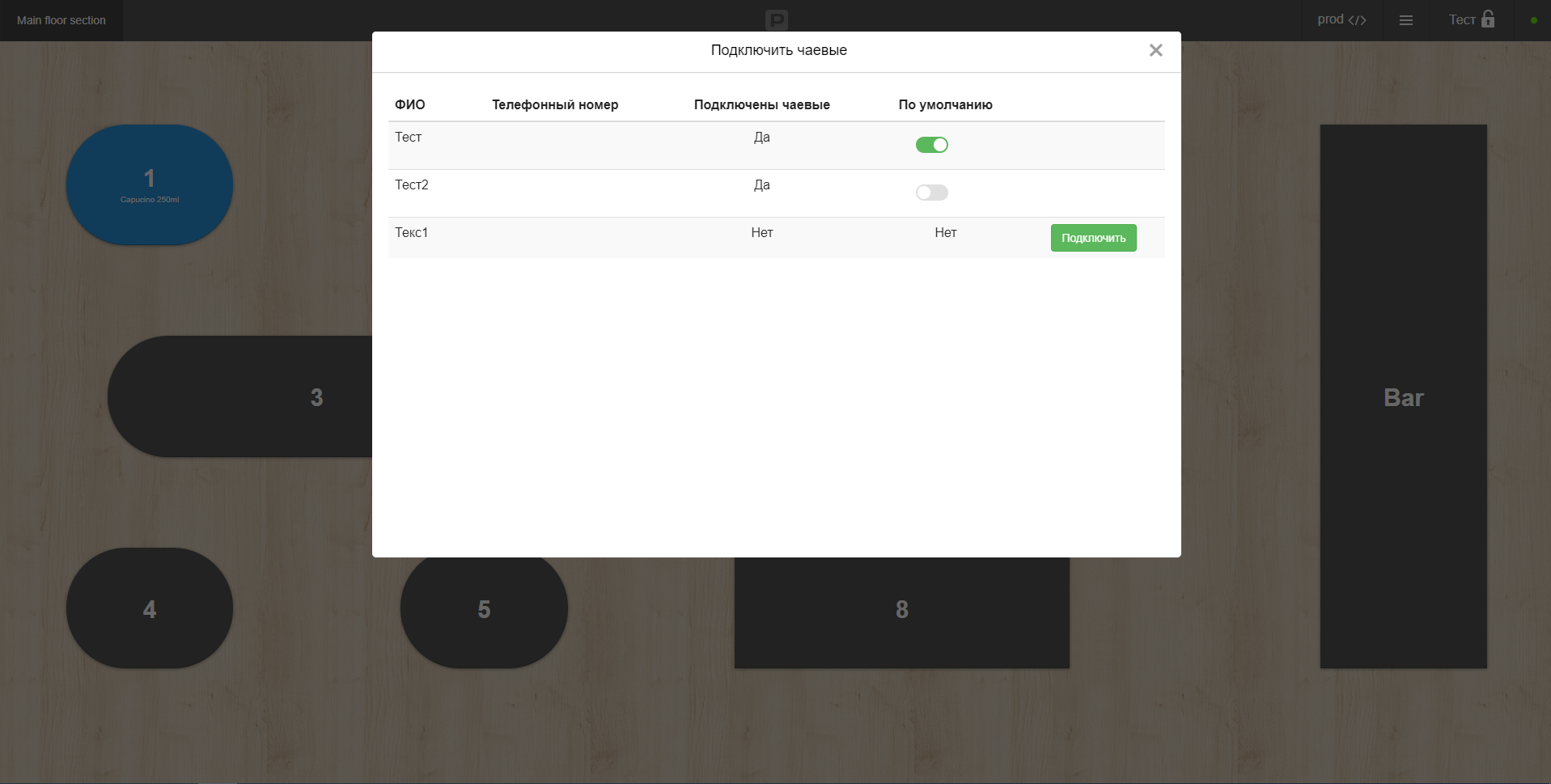The image size is (1551, 784).
Task: Select round table 5
Action: [483, 608]
